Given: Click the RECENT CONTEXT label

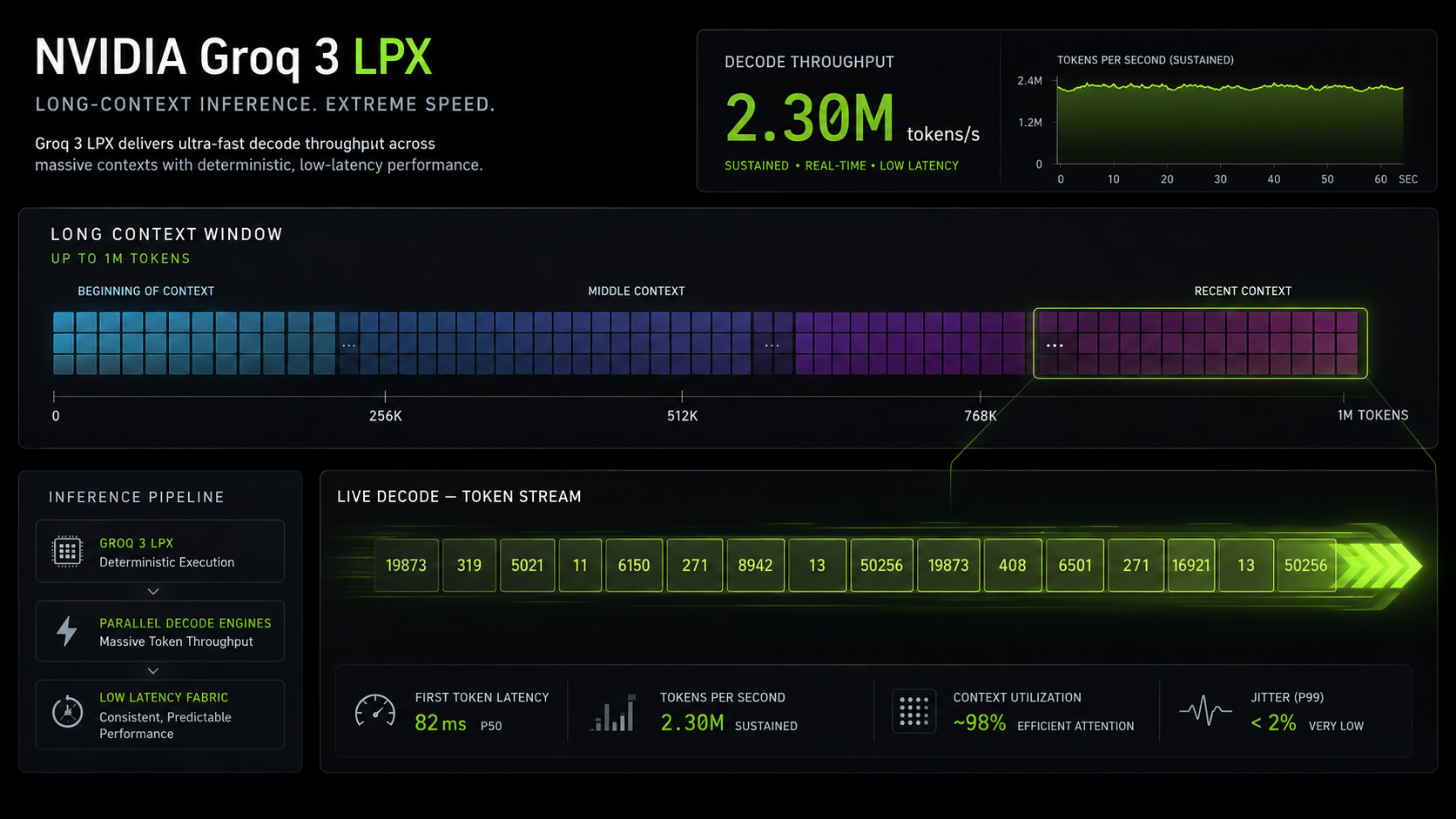Looking at the screenshot, I should [1243, 291].
